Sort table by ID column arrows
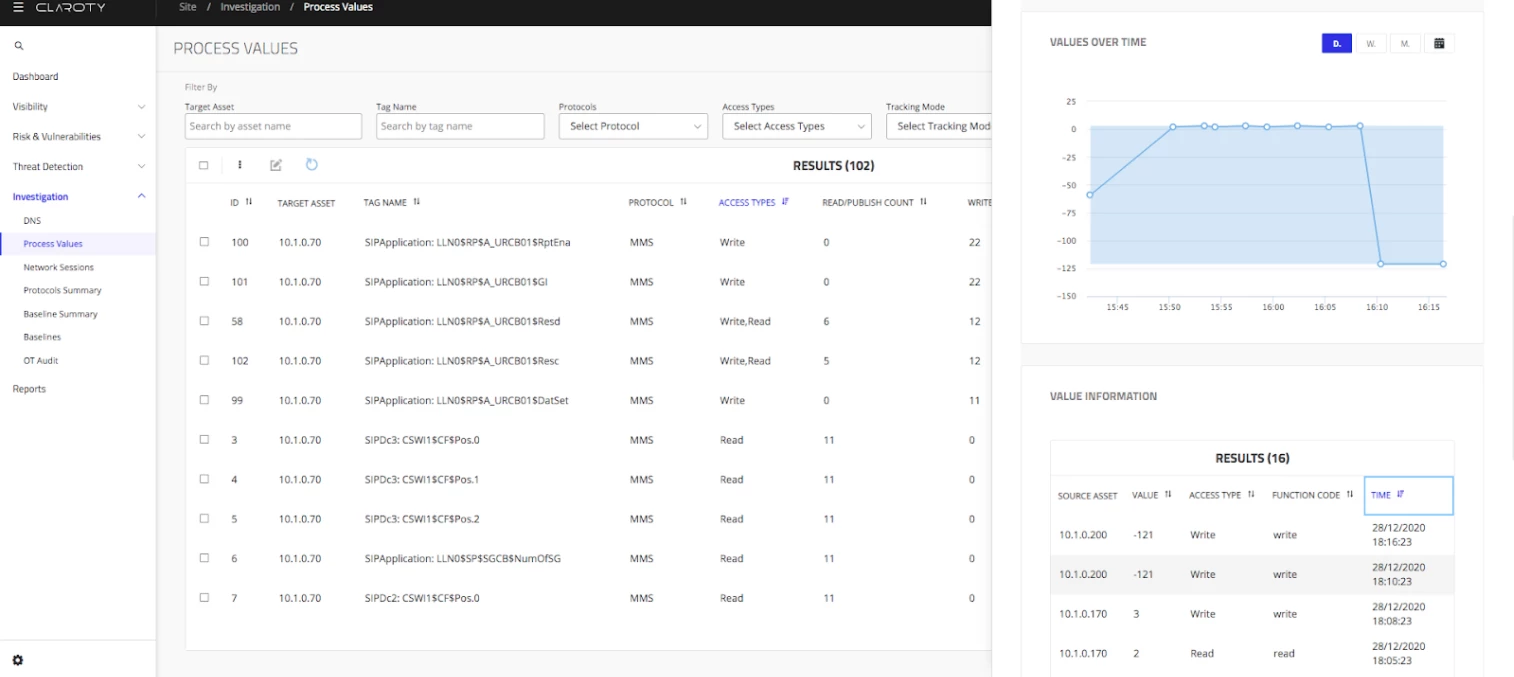Viewport: 1514px width, 677px height. pyautogui.click(x=249, y=202)
